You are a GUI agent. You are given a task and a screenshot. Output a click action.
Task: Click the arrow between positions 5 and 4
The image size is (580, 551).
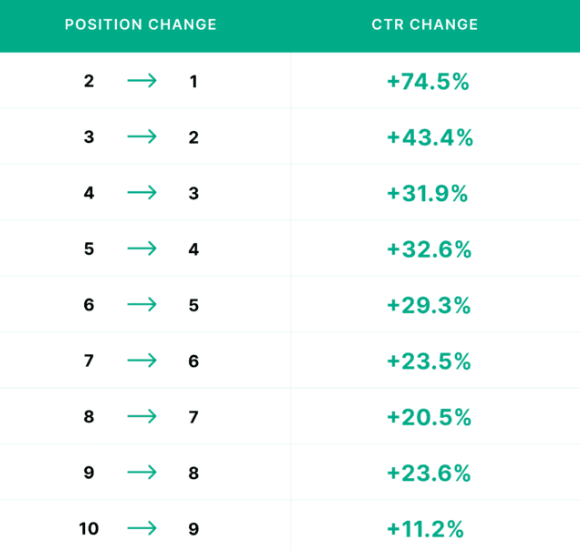pos(142,248)
